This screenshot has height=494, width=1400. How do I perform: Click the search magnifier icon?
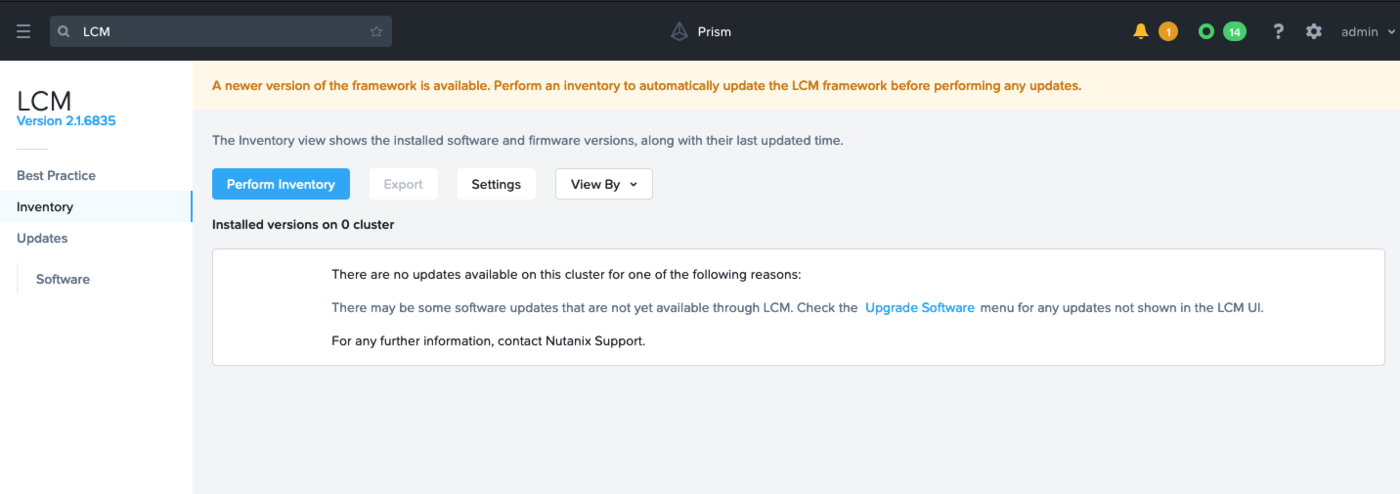[x=64, y=31]
